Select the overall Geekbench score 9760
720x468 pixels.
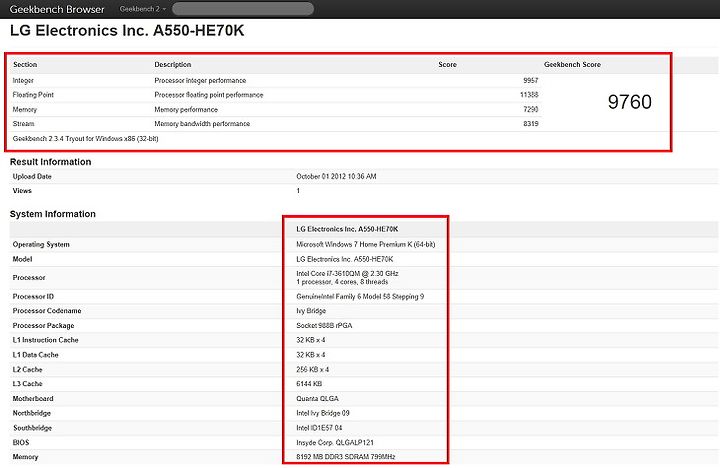tap(630, 102)
